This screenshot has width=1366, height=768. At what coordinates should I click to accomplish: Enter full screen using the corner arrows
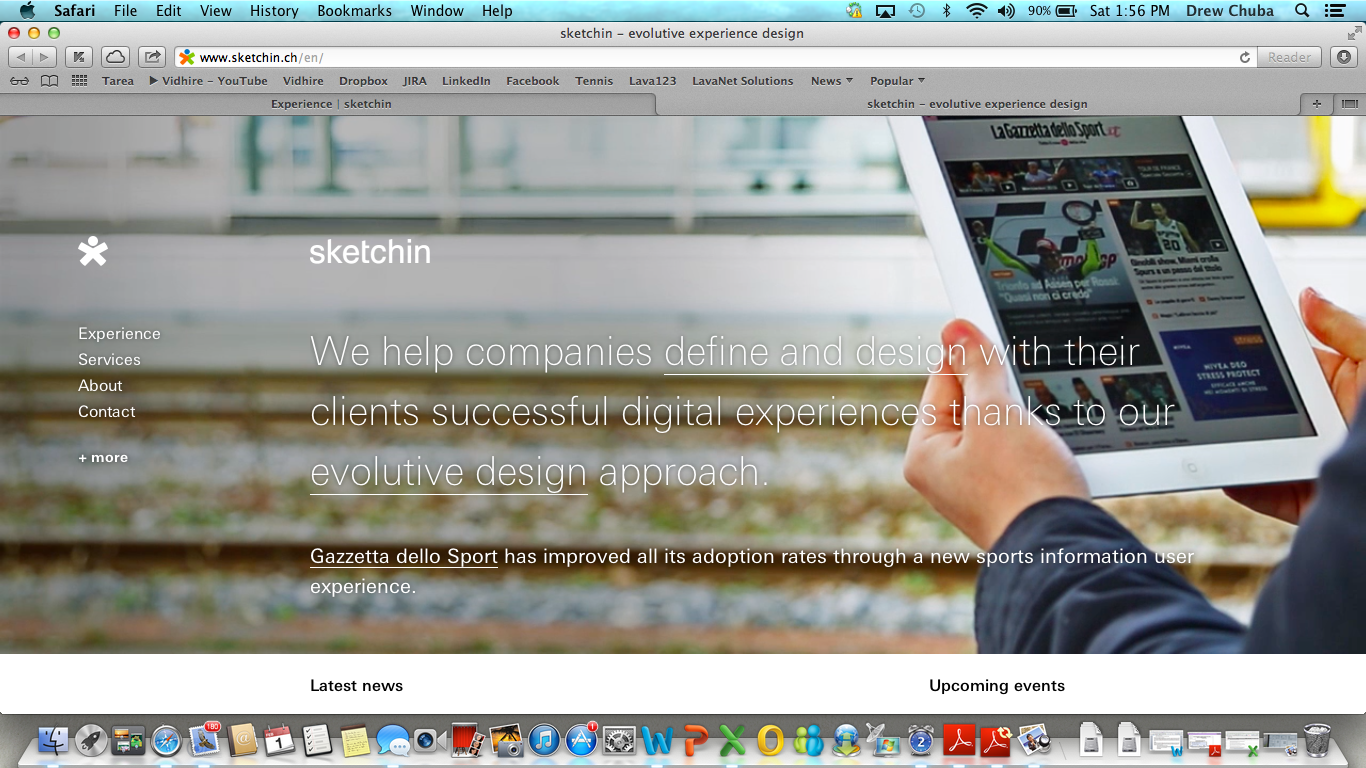pos(1354,33)
